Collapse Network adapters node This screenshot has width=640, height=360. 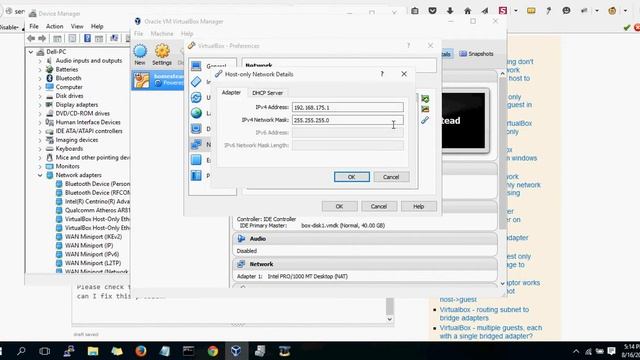point(40,175)
